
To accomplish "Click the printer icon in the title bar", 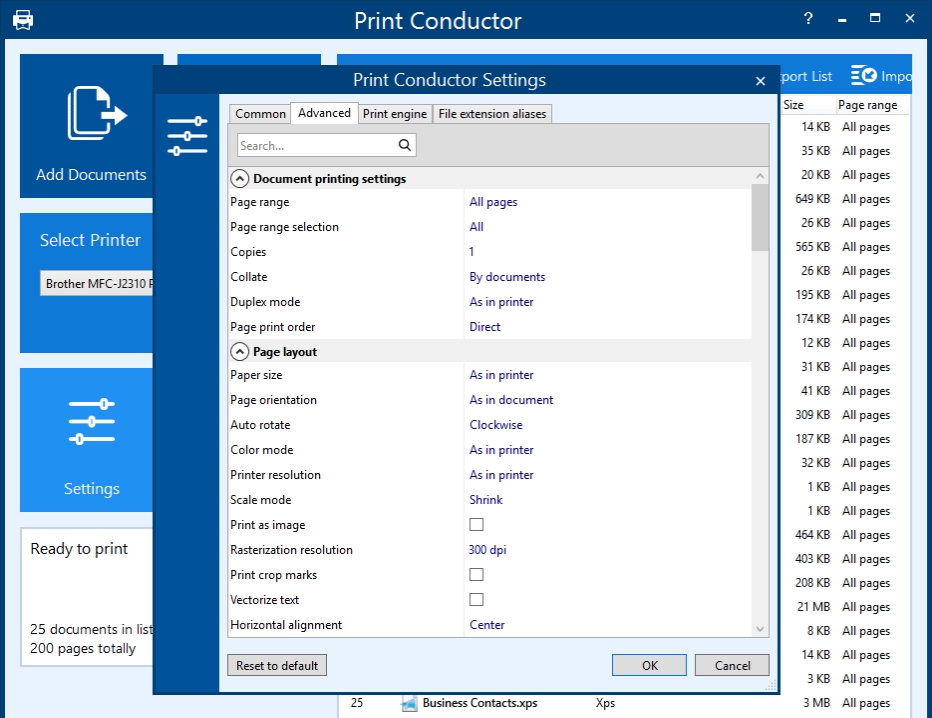I will click(x=24, y=19).
